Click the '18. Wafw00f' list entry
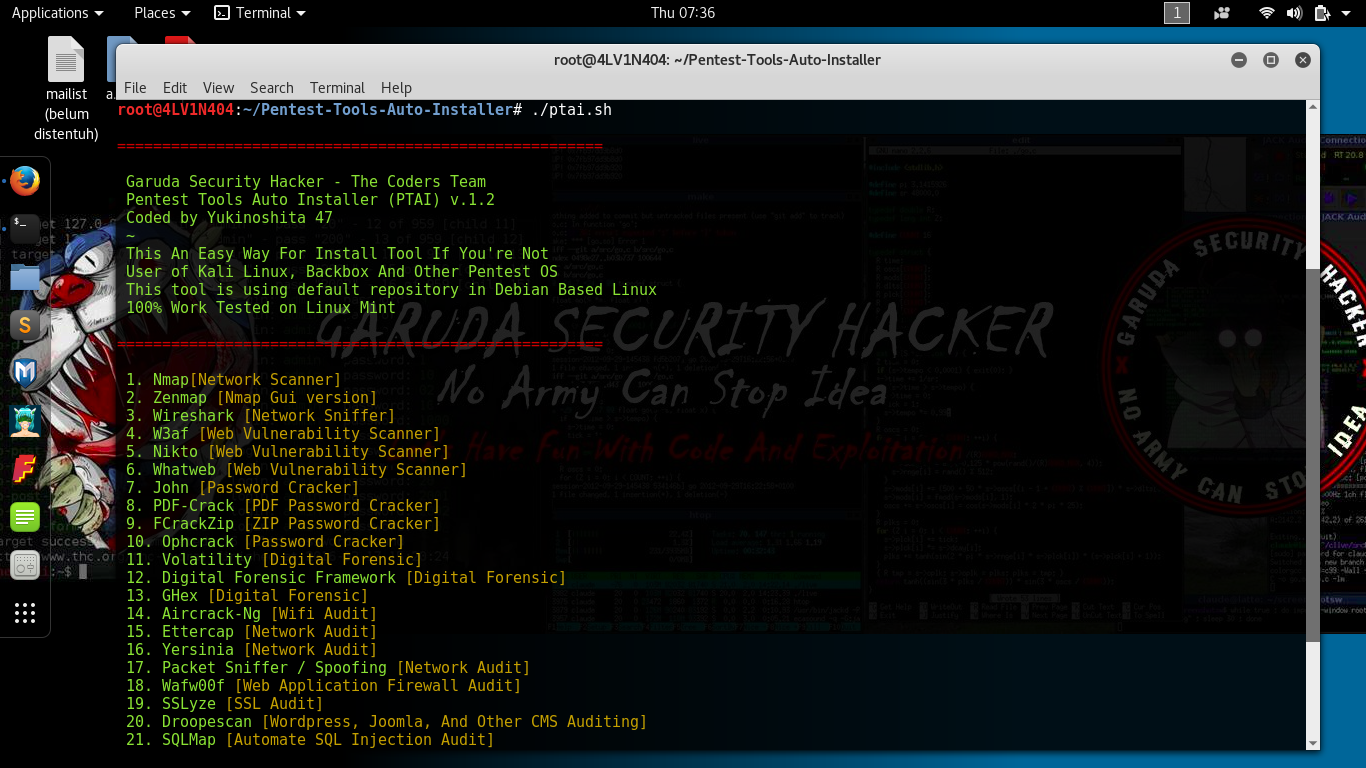The height and width of the screenshot is (768, 1366). (323, 686)
